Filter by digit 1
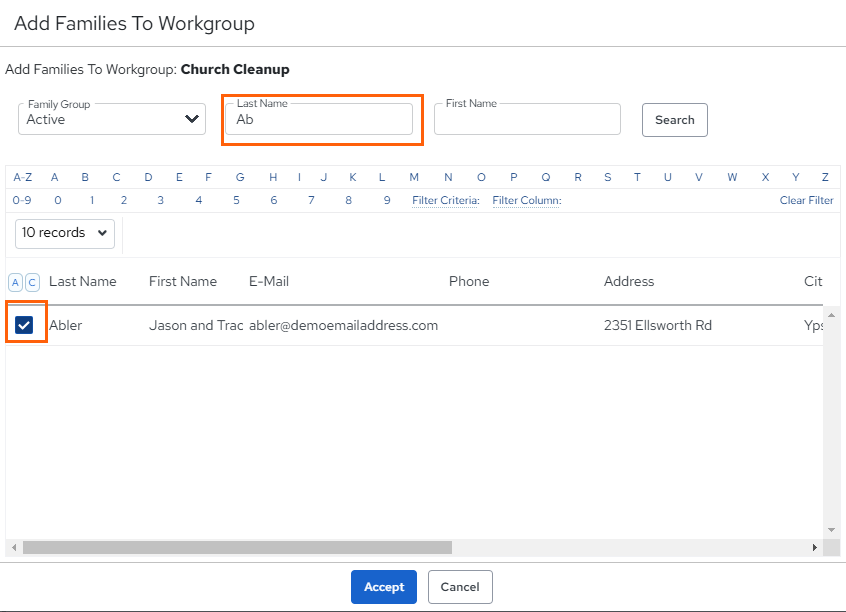 coord(92,200)
